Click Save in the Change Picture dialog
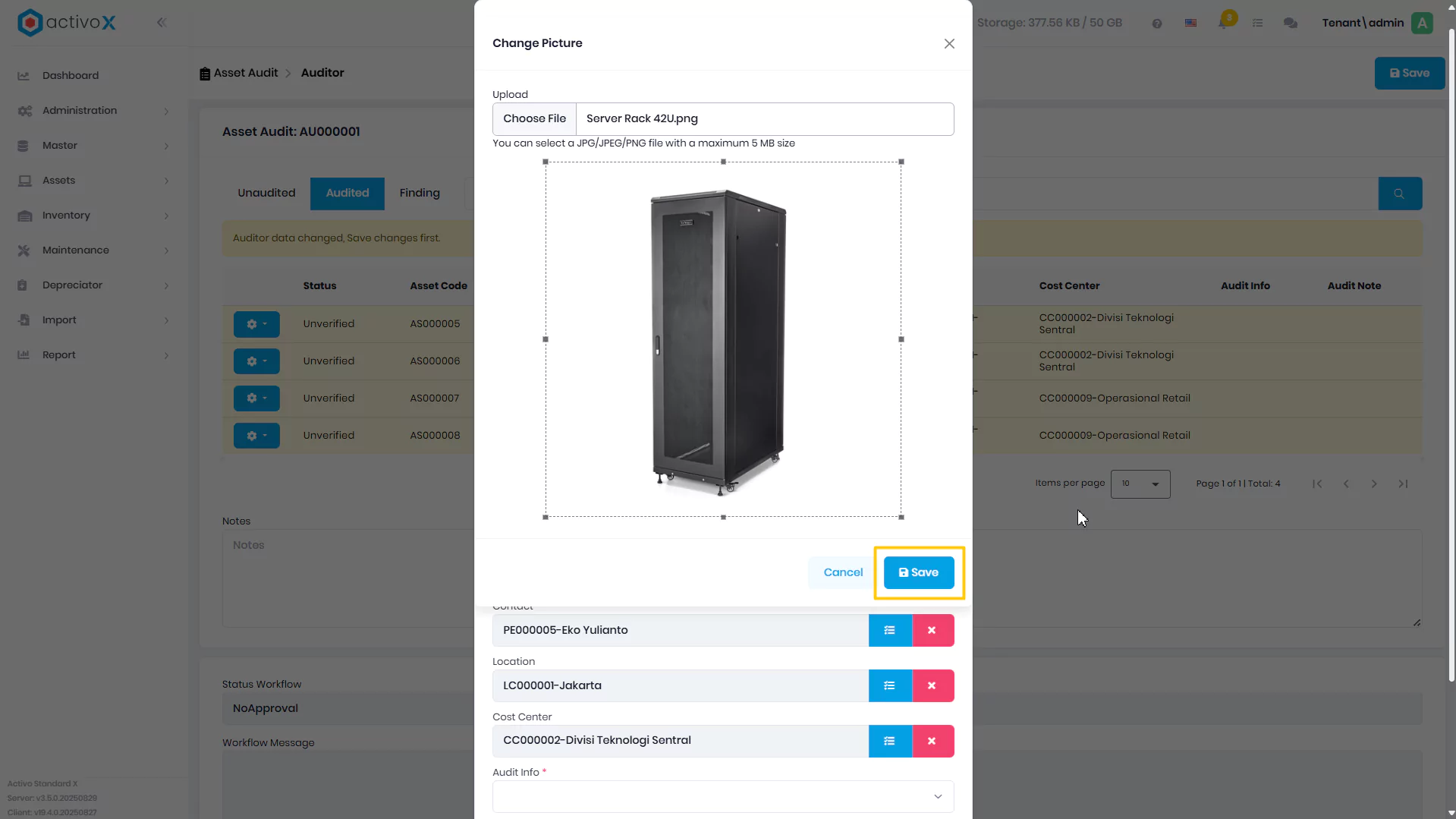Screen dimensions: 1456x819 click(918, 573)
